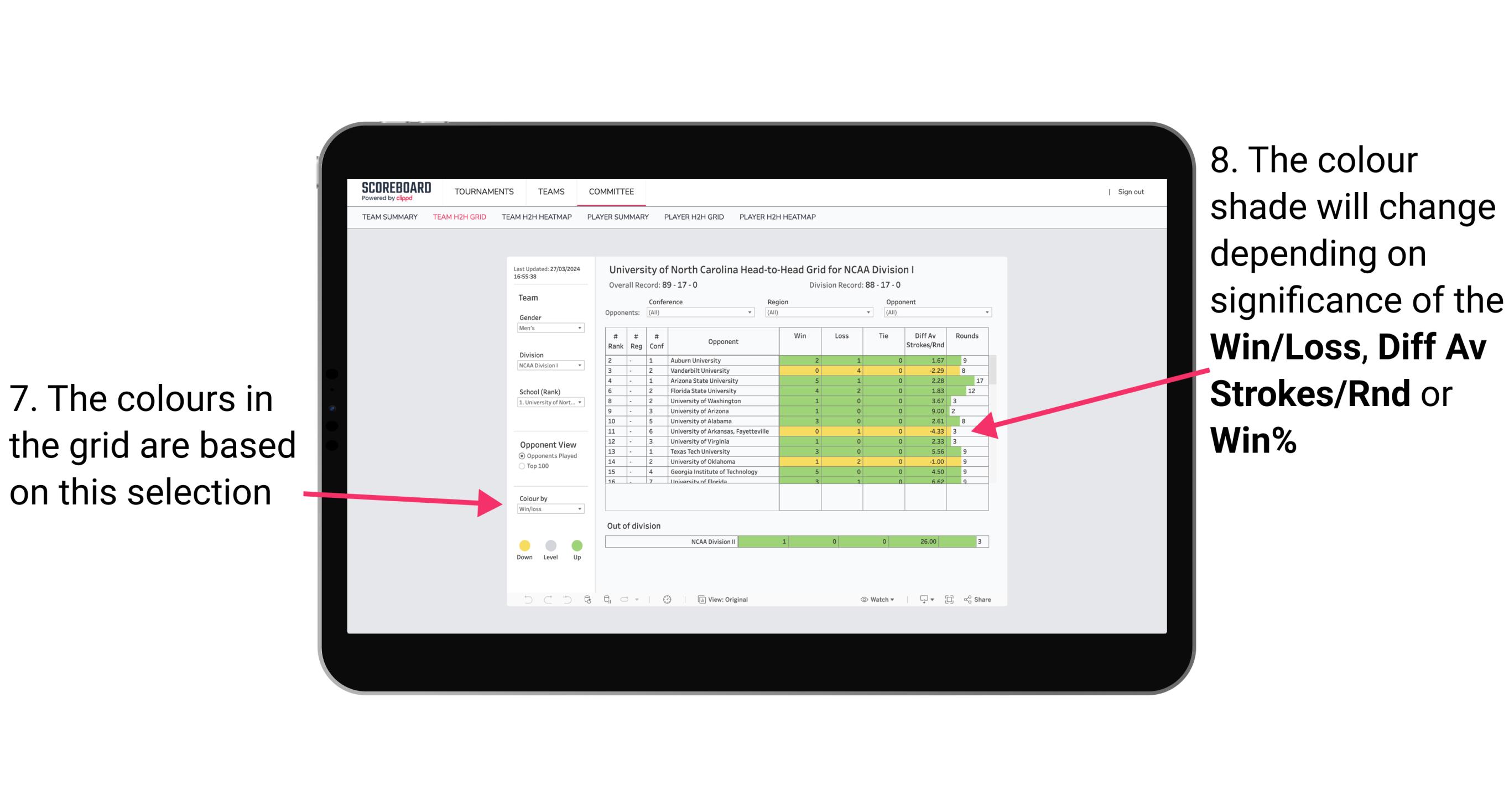Select the Down colour swatch
Viewport: 1509px width, 812px height.
pos(521,543)
